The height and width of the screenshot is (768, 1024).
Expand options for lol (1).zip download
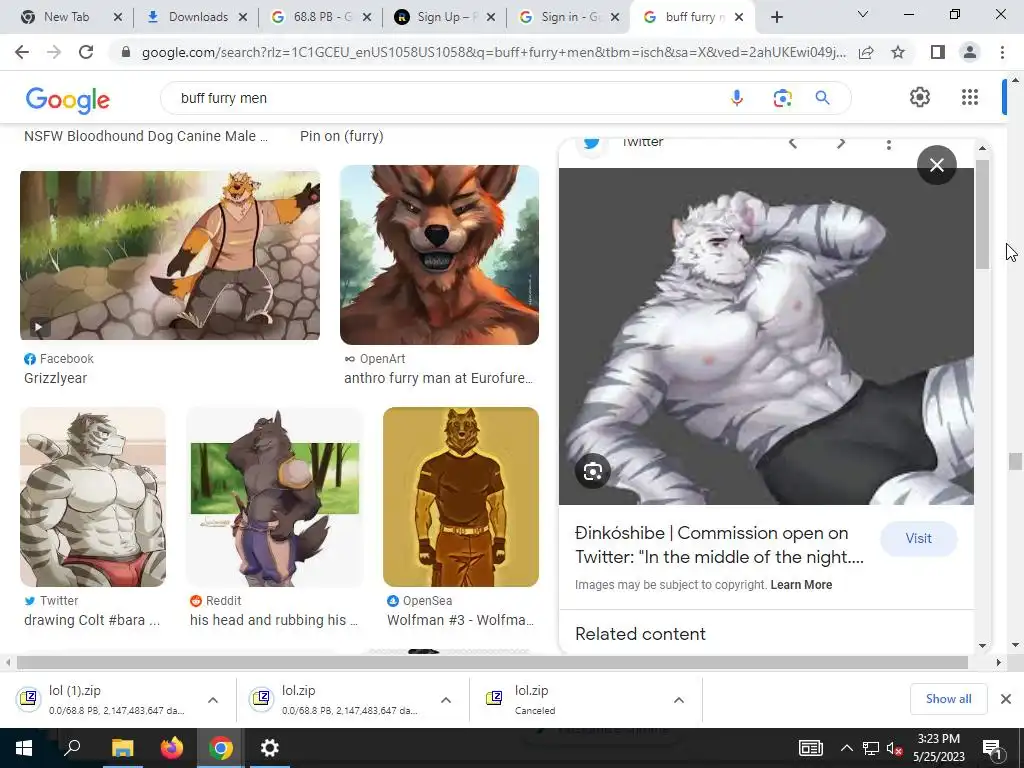[213, 700]
